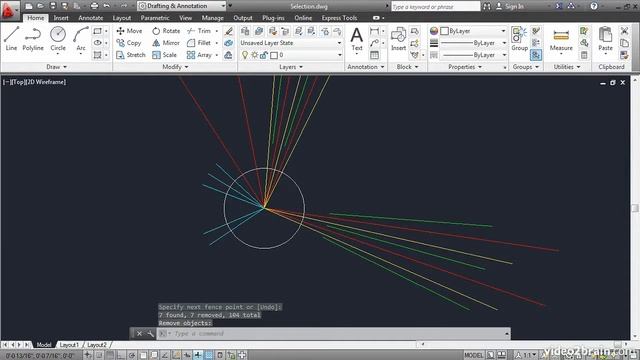Open the AutoCAD application menu
Image resolution: width=640 pixels, height=360 pixels.
(x=9, y=10)
